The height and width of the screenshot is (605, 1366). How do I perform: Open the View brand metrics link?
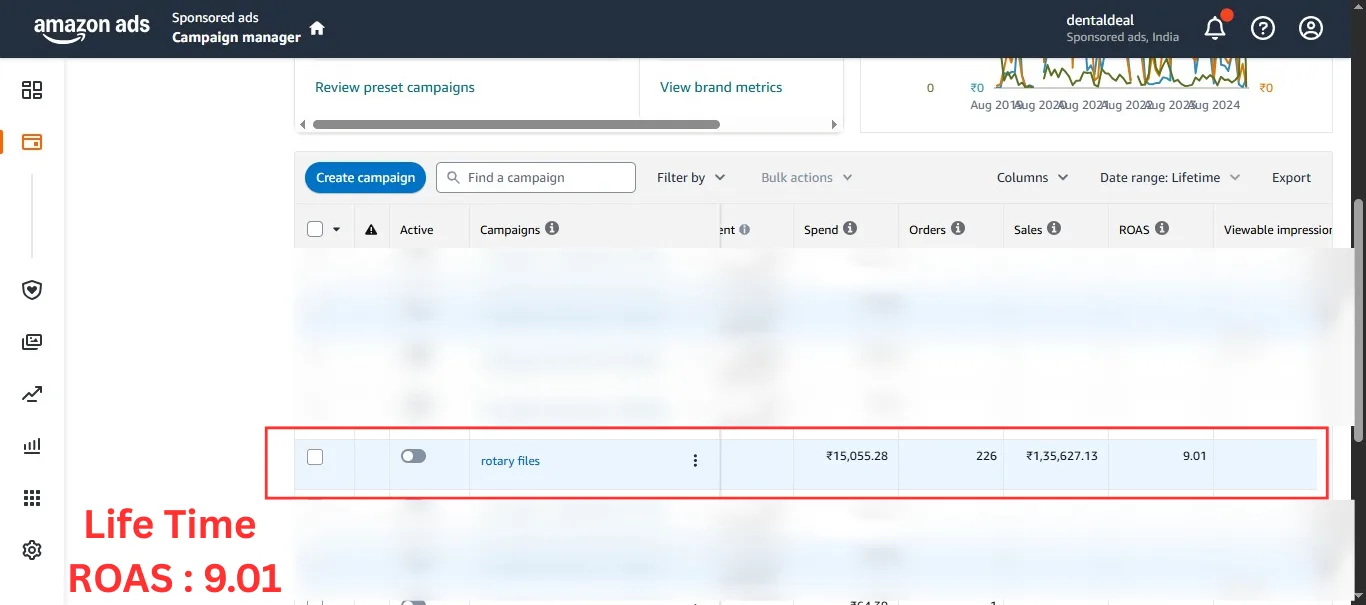pyautogui.click(x=721, y=87)
